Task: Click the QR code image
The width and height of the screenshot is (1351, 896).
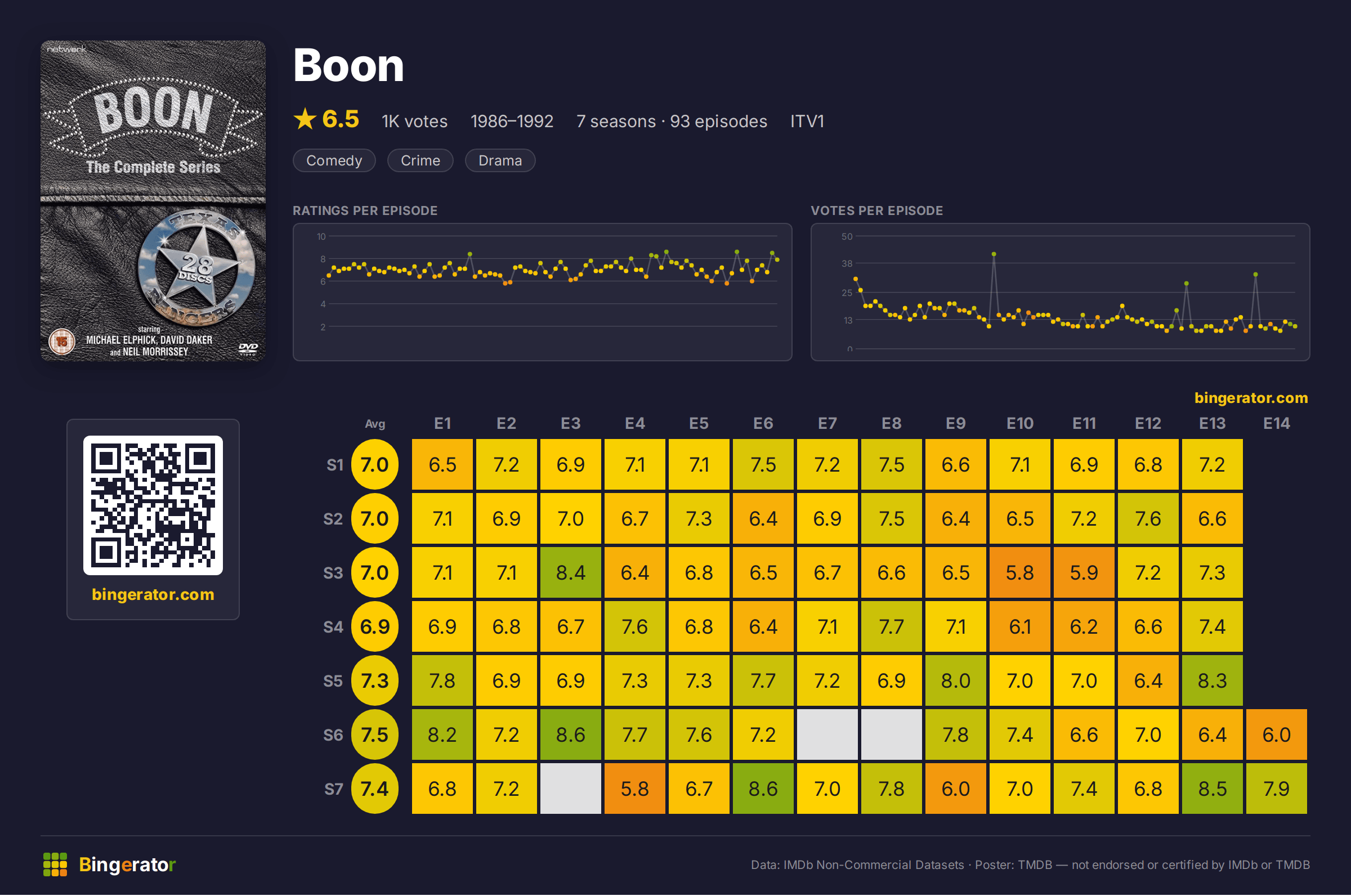Action: click(153, 505)
